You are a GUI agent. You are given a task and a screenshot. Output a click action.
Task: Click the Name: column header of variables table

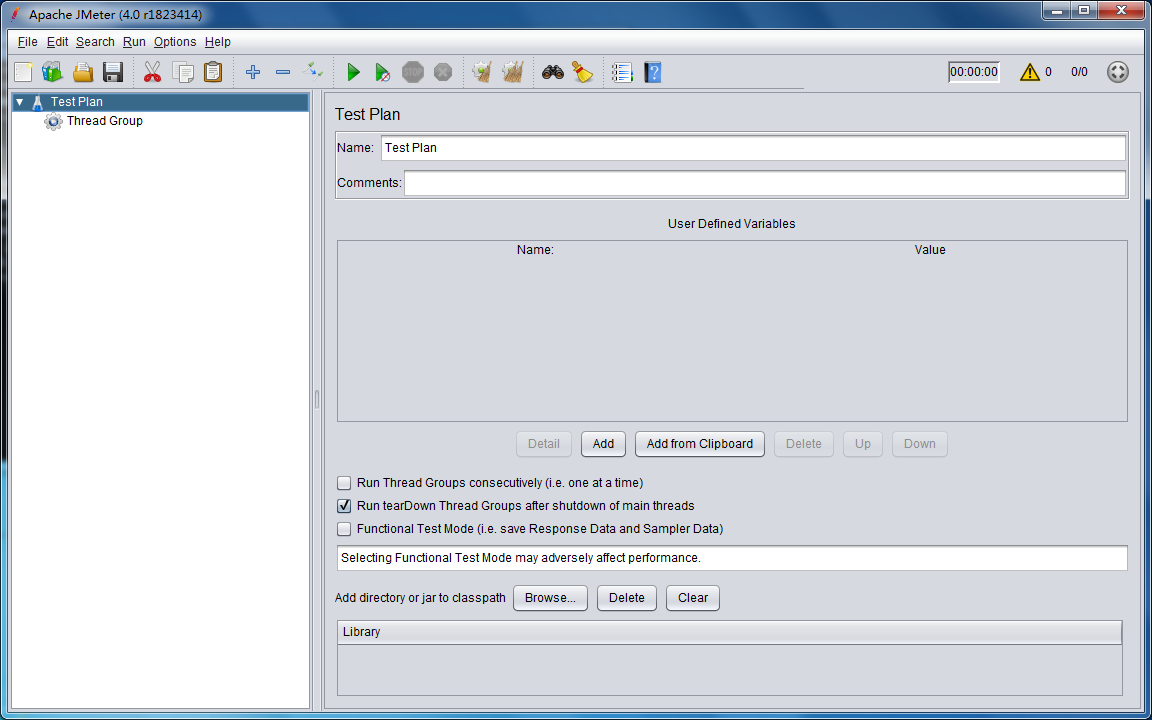(535, 250)
